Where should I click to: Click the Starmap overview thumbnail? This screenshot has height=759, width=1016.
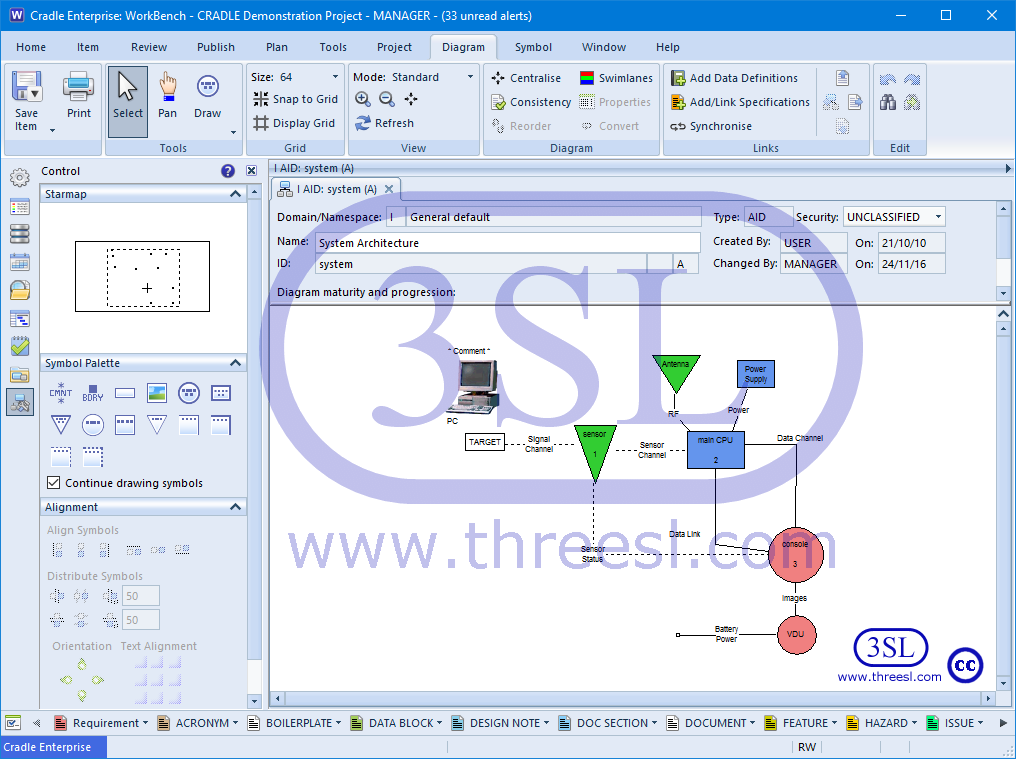point(143,277)
